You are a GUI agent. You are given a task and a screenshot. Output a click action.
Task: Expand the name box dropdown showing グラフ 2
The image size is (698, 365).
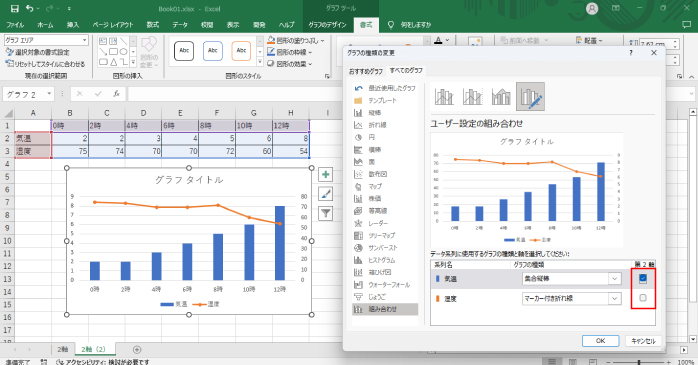pyautogui.click(x=49, y=94)
